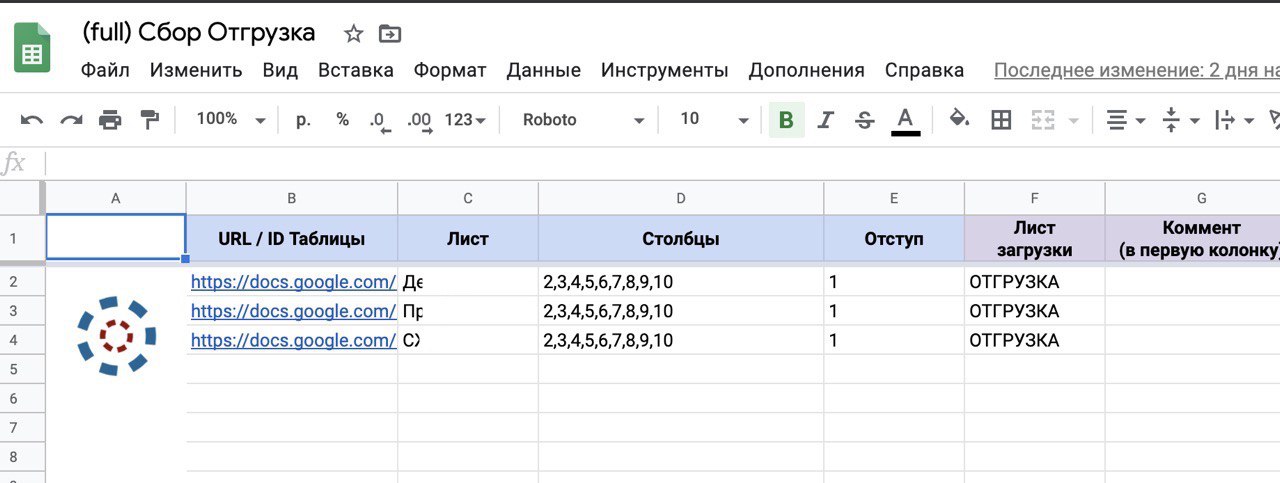Print the spreadsheet using the printer icon
This screenshot has height=483, width=1280.
[x=110, y=120]
